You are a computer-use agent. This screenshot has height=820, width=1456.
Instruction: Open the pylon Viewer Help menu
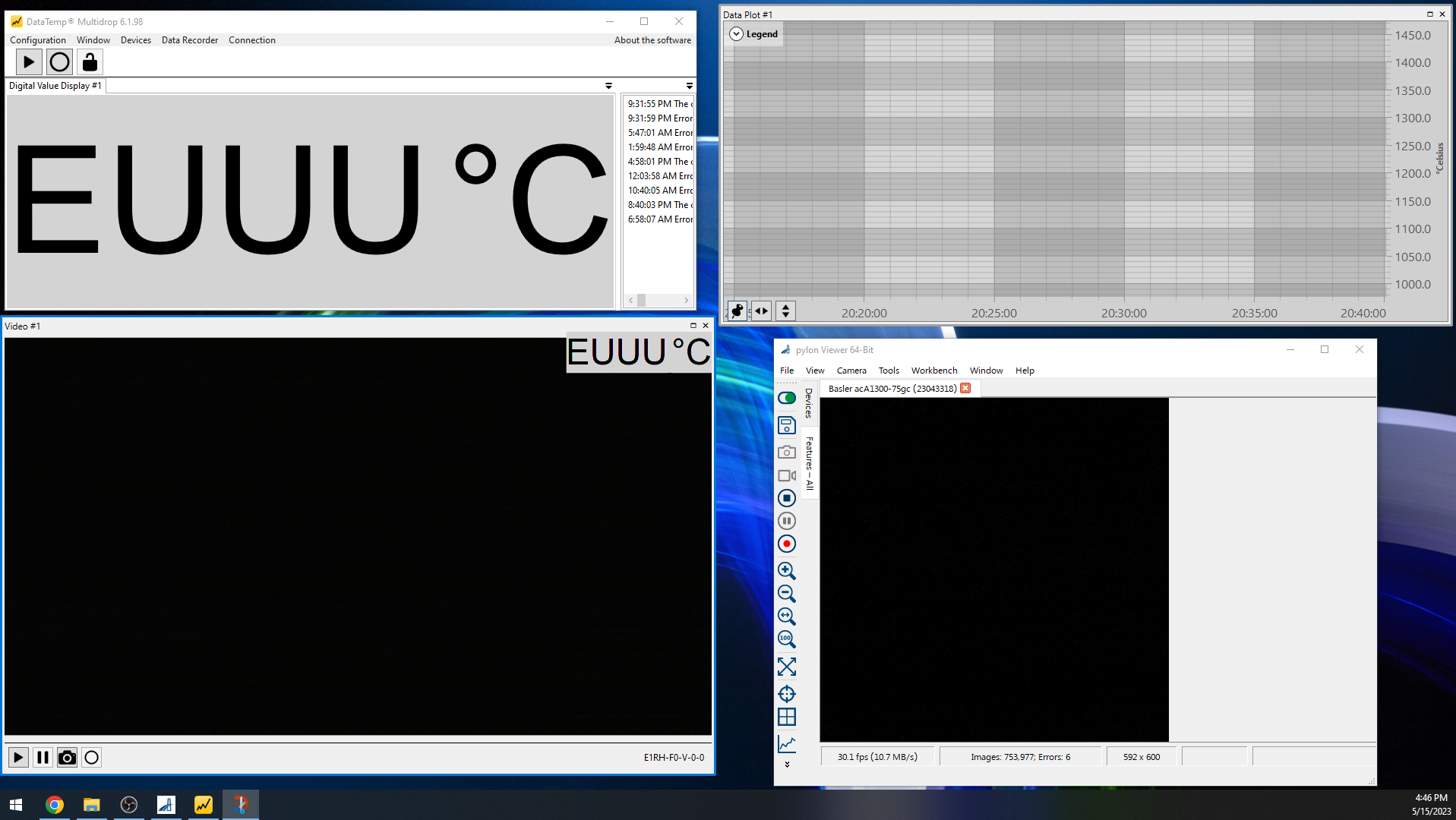(x=1025, y=371)
